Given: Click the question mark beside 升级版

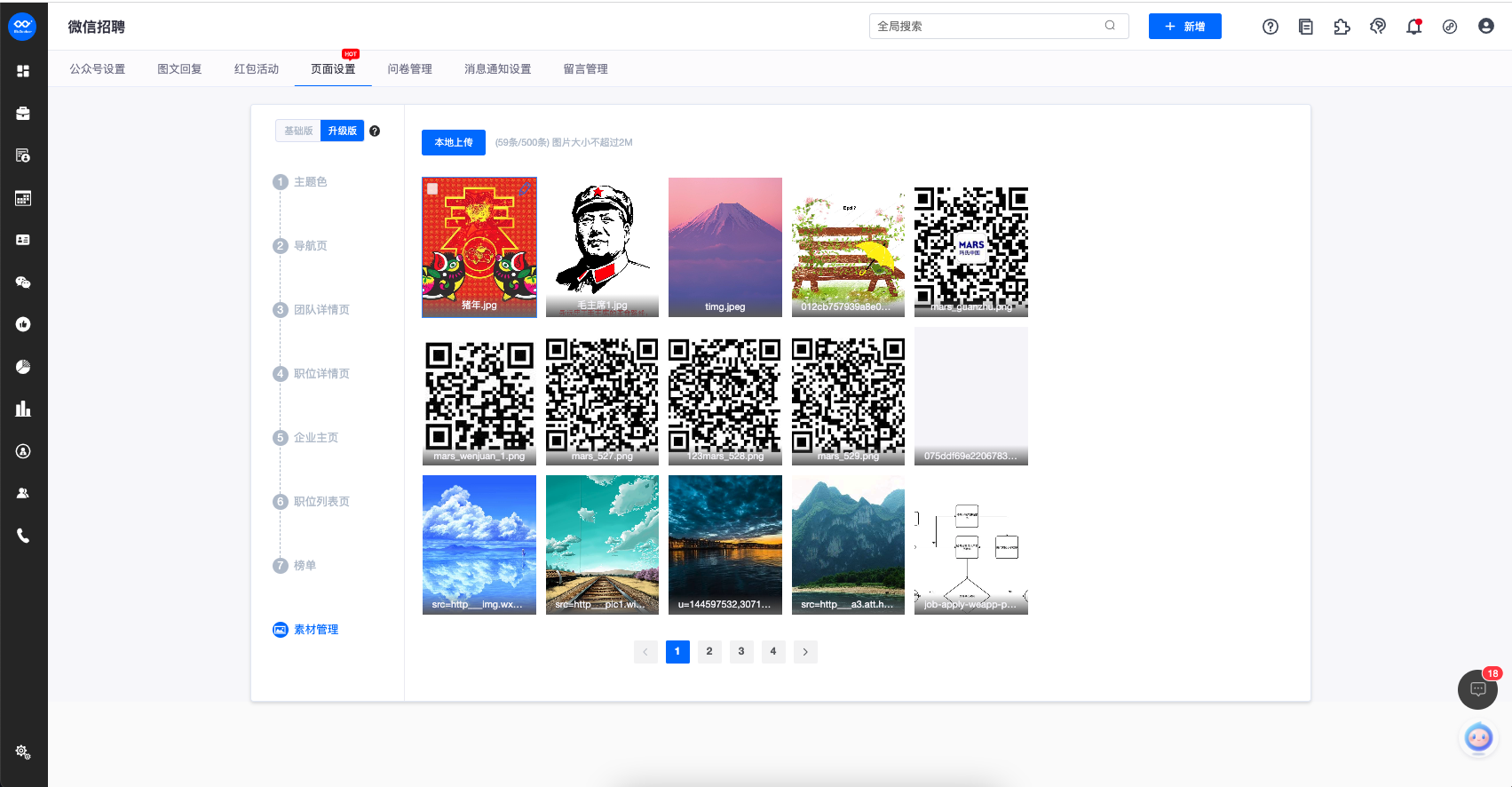Looking at the screenshot, I should (x=375, y=131).
